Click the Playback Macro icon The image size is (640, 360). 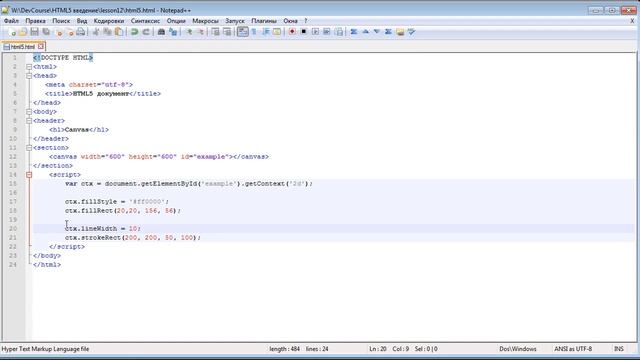click(x=315, y=32)
